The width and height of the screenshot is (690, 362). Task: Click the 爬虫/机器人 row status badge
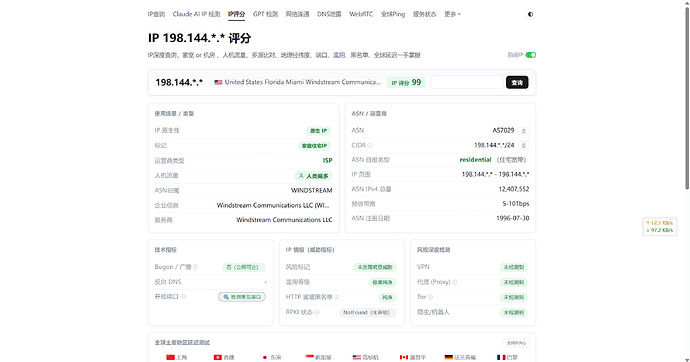(514, 312)
